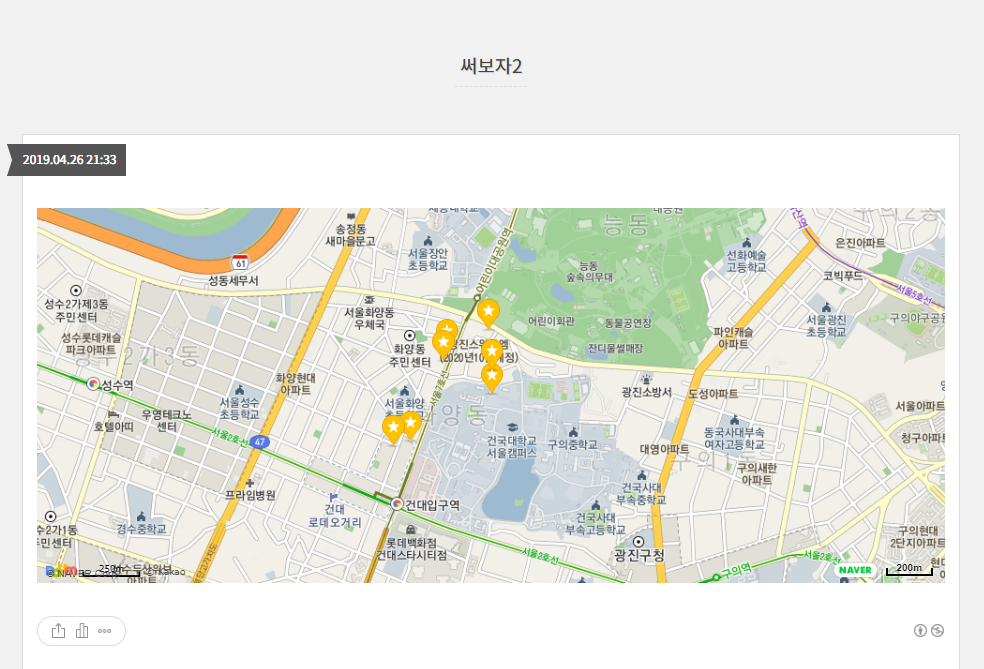Image resolution: width=984 pixels, height=669 pixels.
Task: Click the 광진구청 office circle icon
Action: coord(639,542)
